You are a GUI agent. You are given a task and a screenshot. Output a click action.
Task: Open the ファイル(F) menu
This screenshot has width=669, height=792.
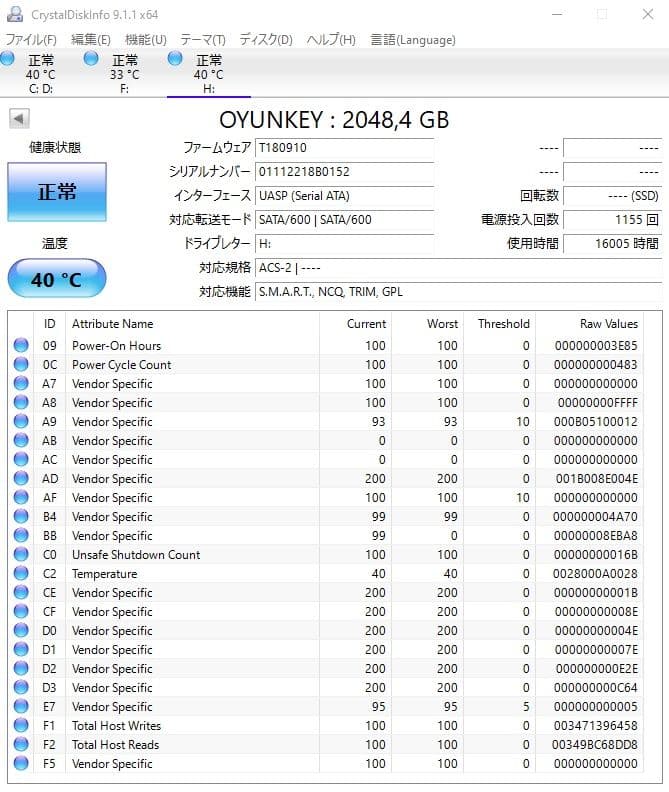coord(31,39)
